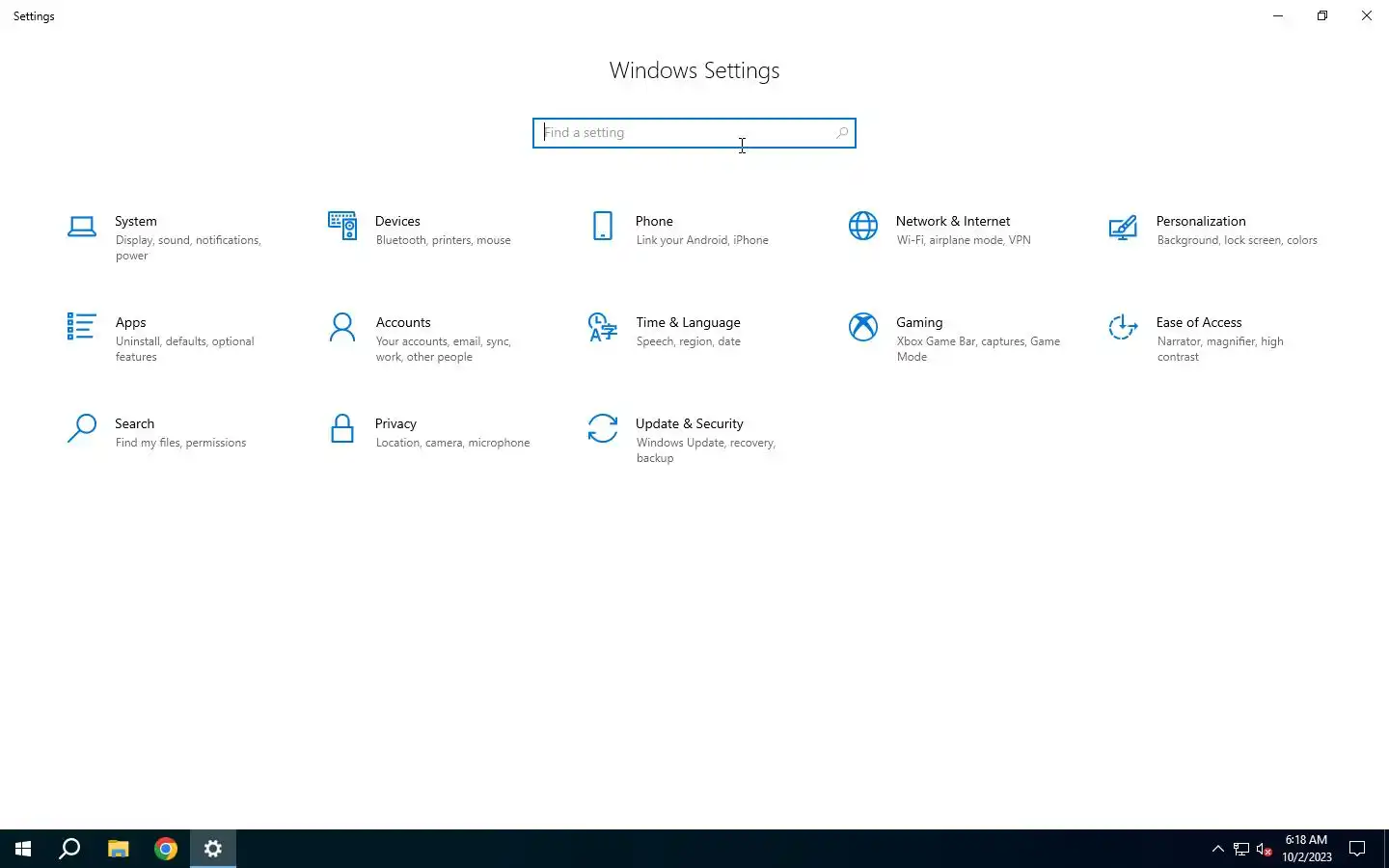This screenshot has width=1389, height=868.
Task: Show hidden system tray icons
Action: [x=1217, y=849]
